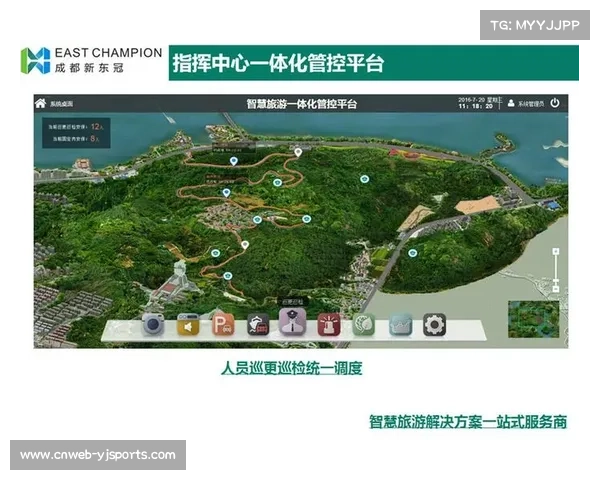The image size is (600, 480).
Task: Open the gear settings icon in dock
Action: click(434, 325)
